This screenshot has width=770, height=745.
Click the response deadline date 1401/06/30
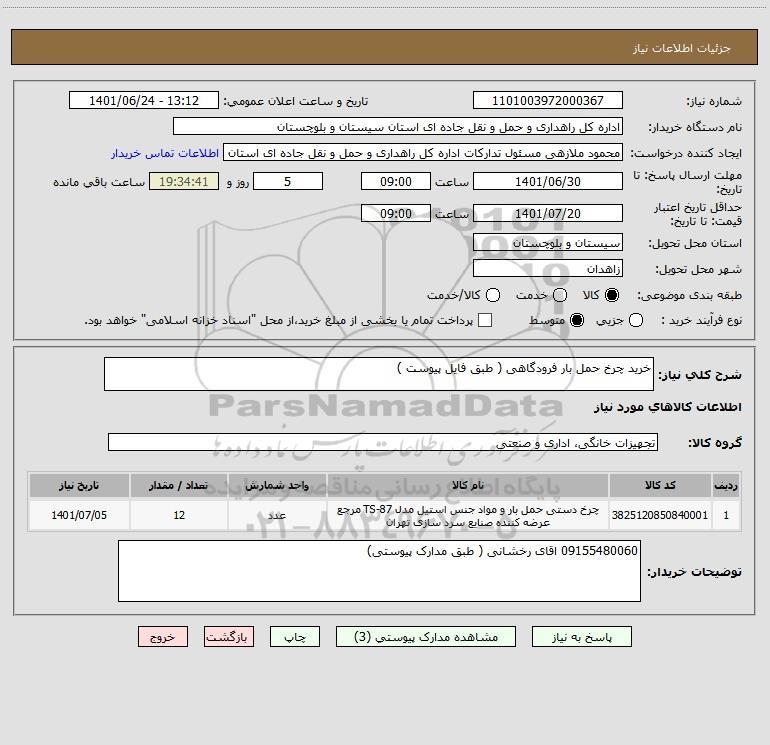(x=548, y=181)
